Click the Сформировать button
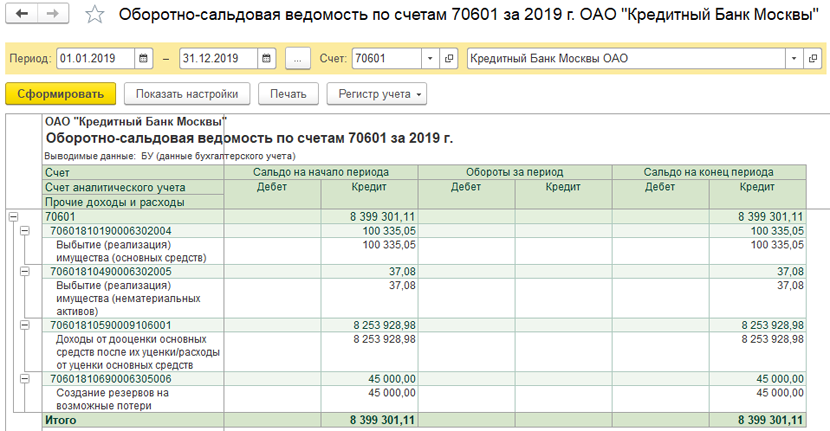 click(60, 95)
